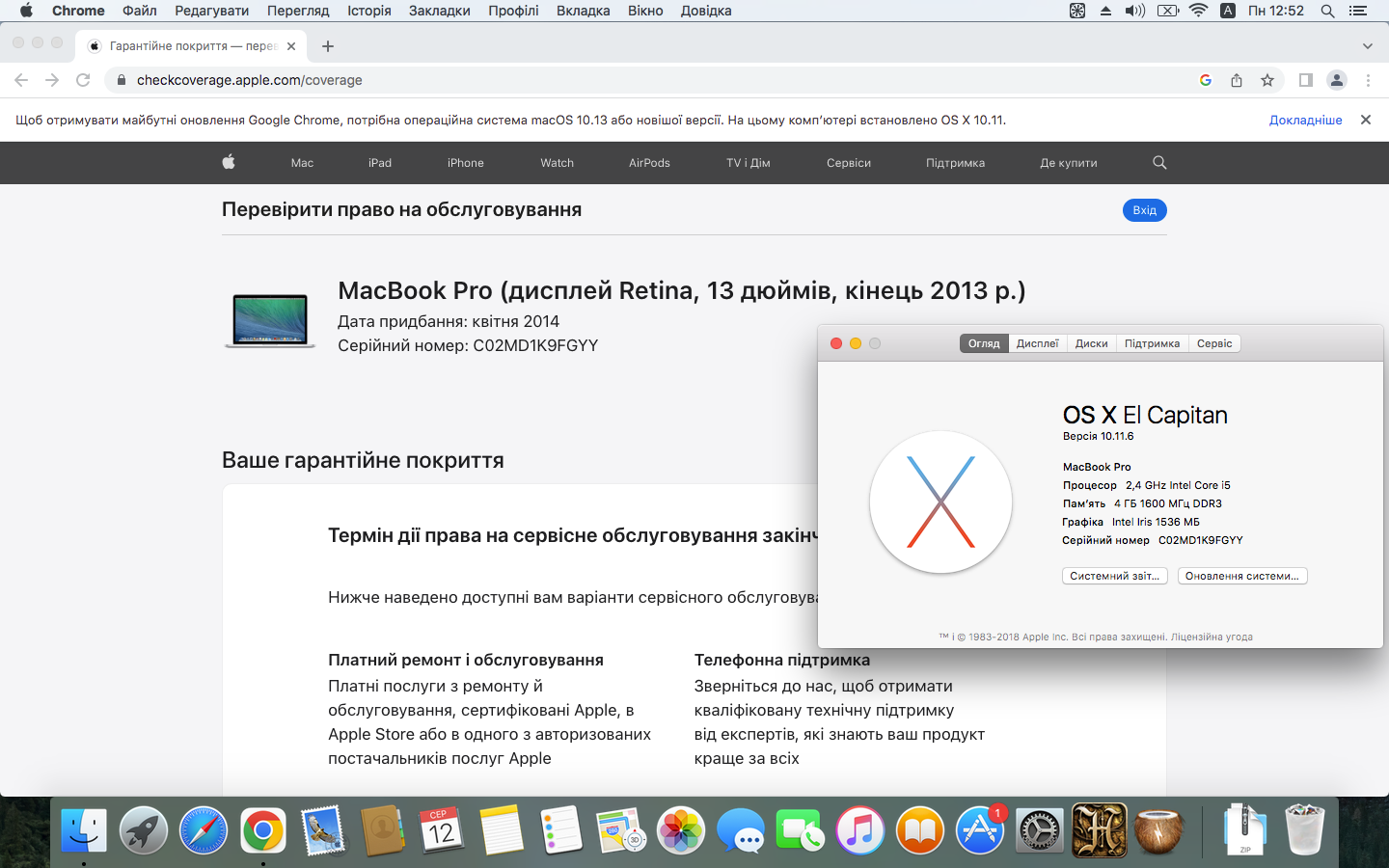This screenshot has width=1389, height=868.
Task: Open Wi-Fi status menu
Action: [1198, 11]
